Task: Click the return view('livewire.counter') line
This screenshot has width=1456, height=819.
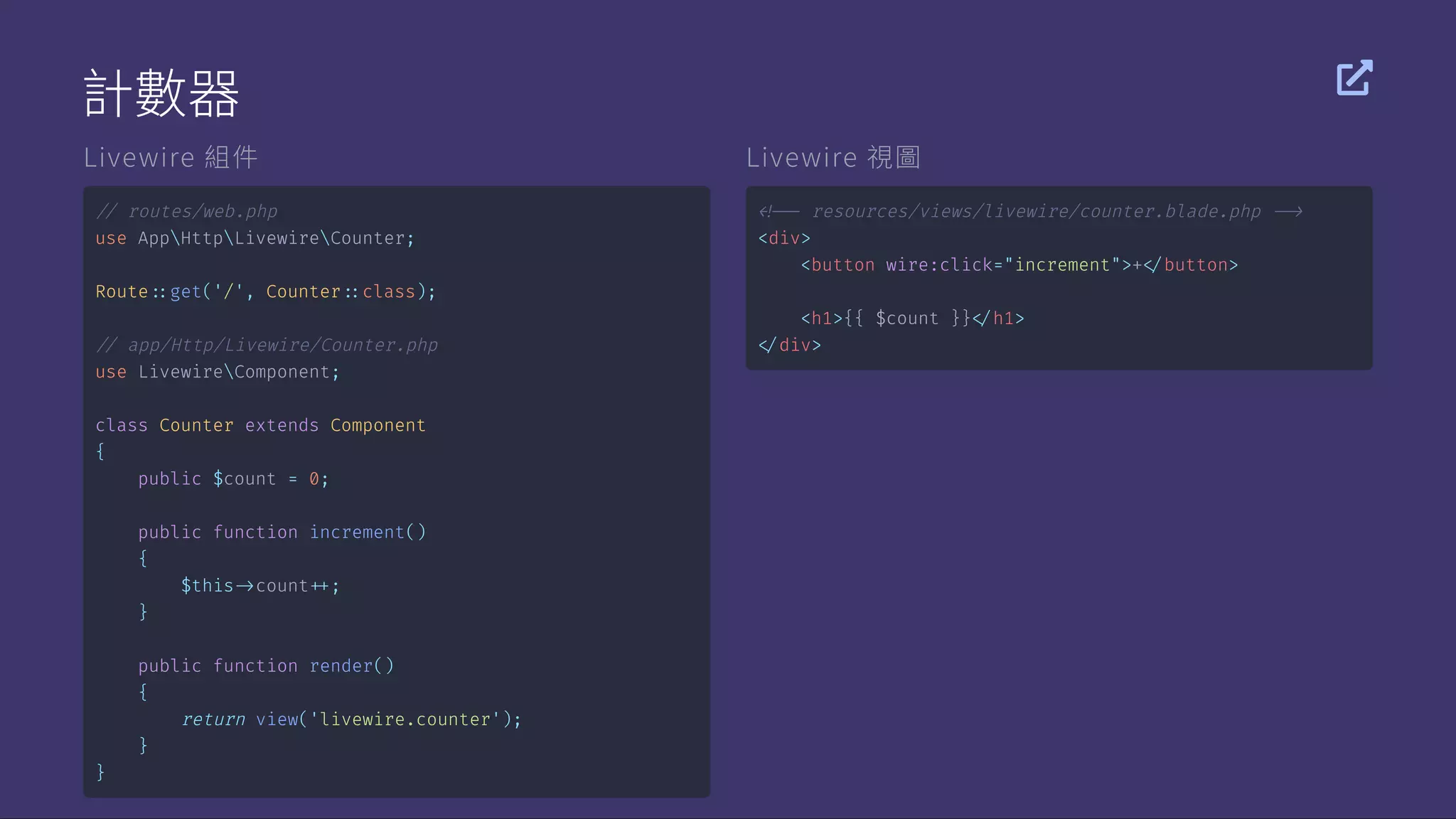Action: 351,719
